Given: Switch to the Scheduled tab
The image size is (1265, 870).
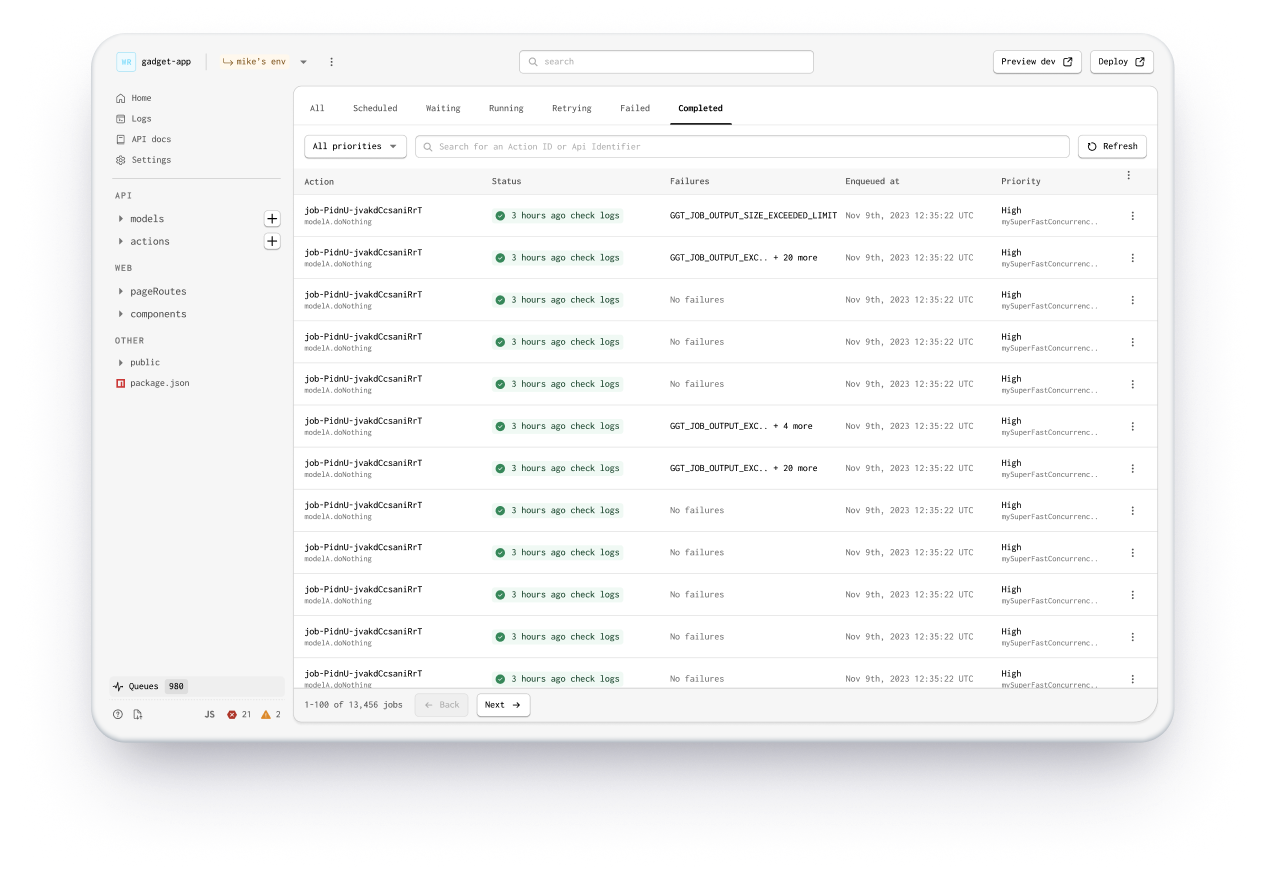Looking at the screenshot, I should tap(375, 108).
